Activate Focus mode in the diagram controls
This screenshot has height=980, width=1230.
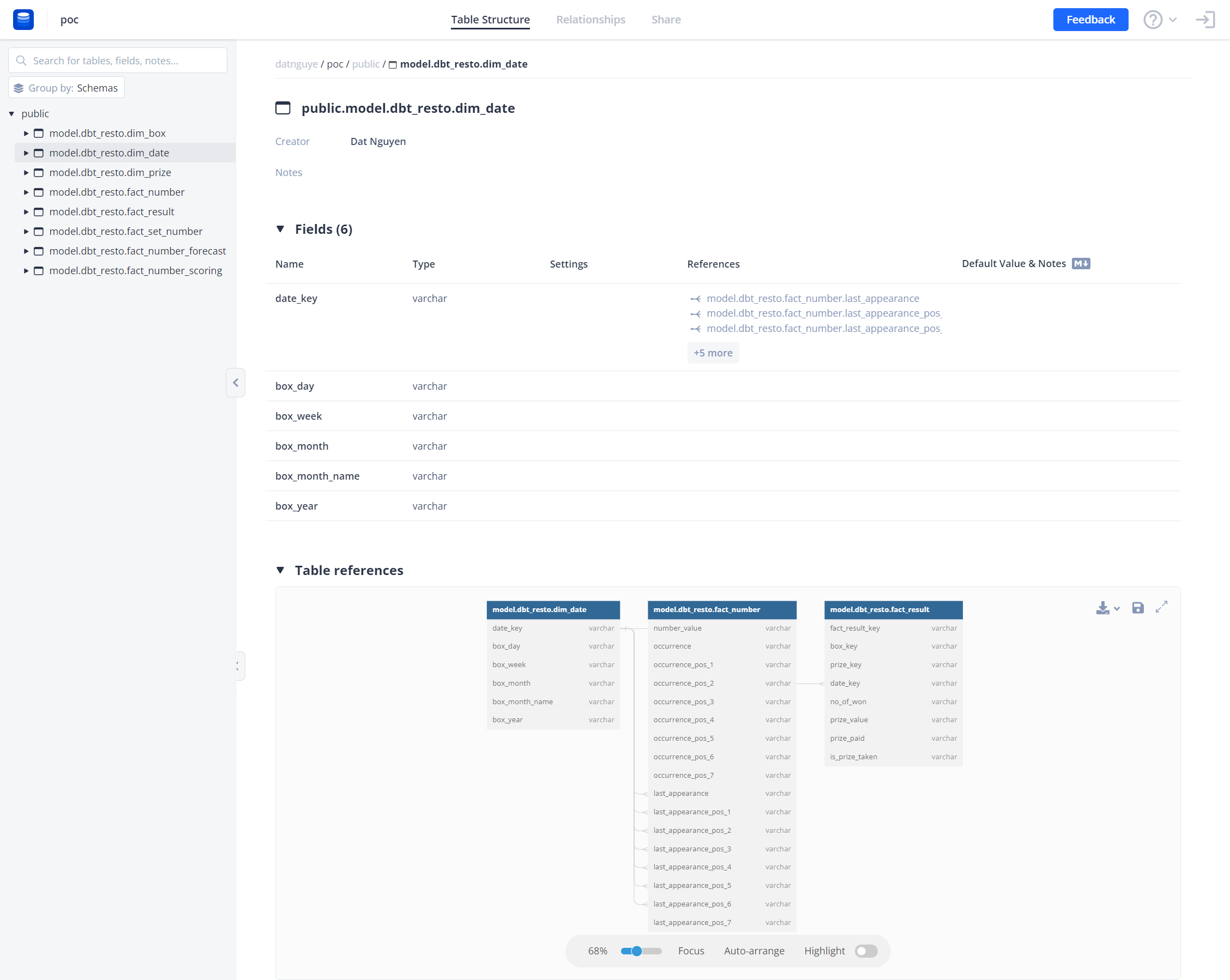click(x=691, y=951)
